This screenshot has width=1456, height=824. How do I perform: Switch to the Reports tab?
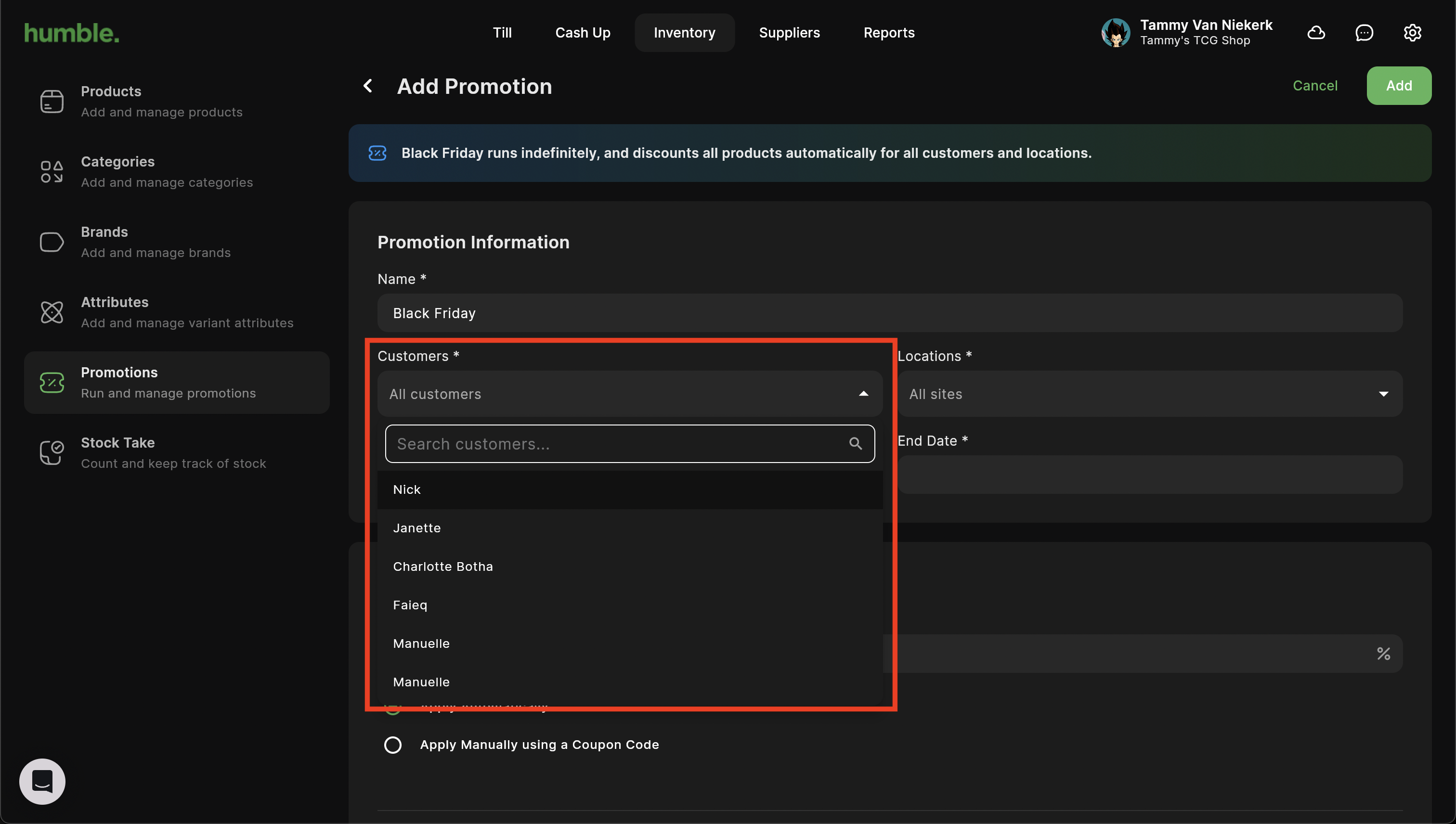coord(889,33)
